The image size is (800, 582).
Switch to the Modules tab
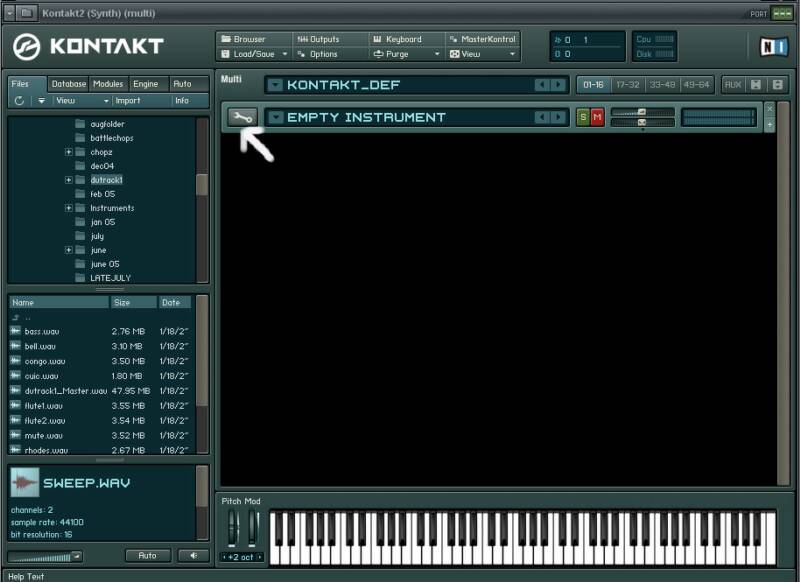(108, 84)
